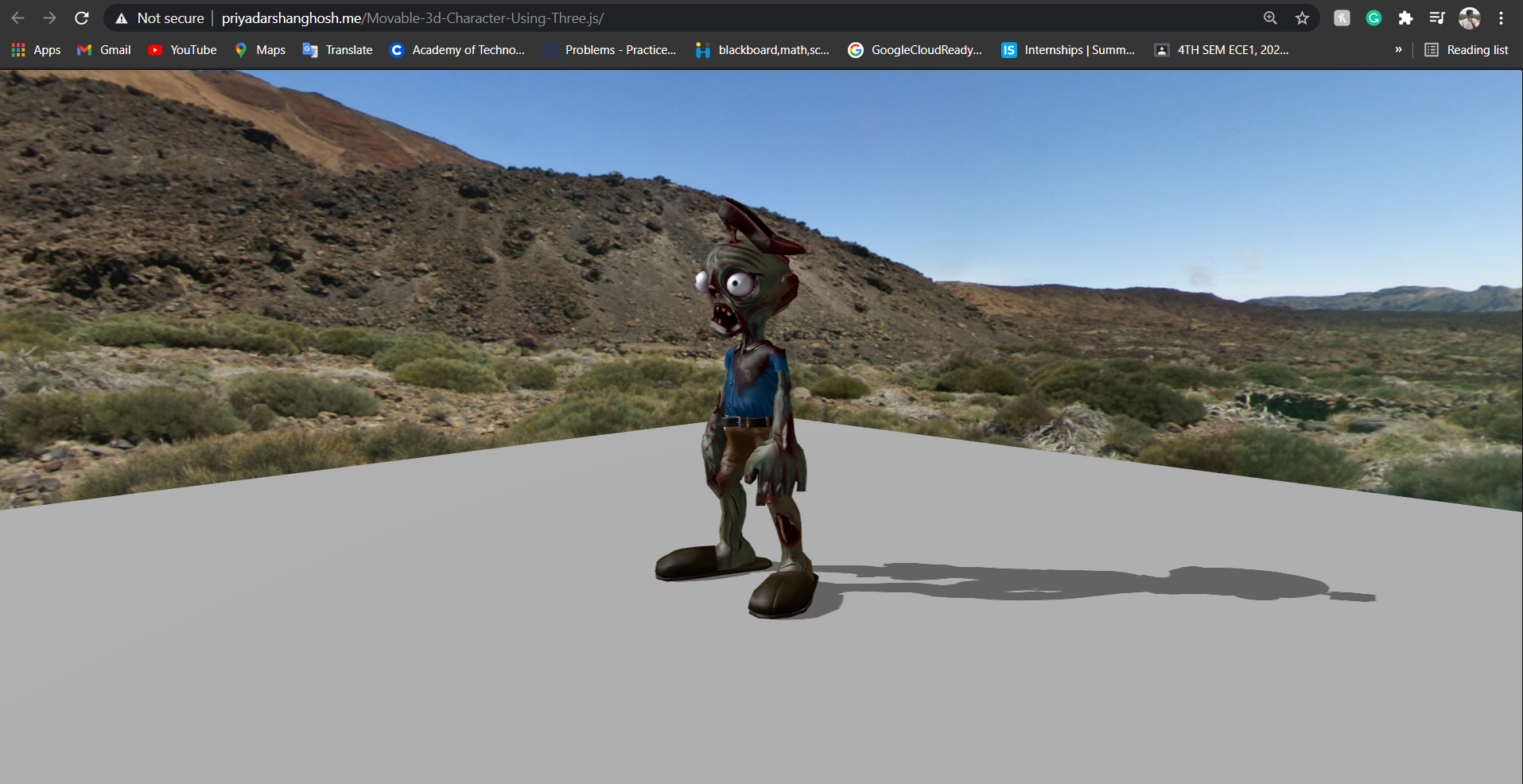The height and width of the screenshot is (784, 1523).
Task: Open the Grammarly extension
Action: [1373, 17]
